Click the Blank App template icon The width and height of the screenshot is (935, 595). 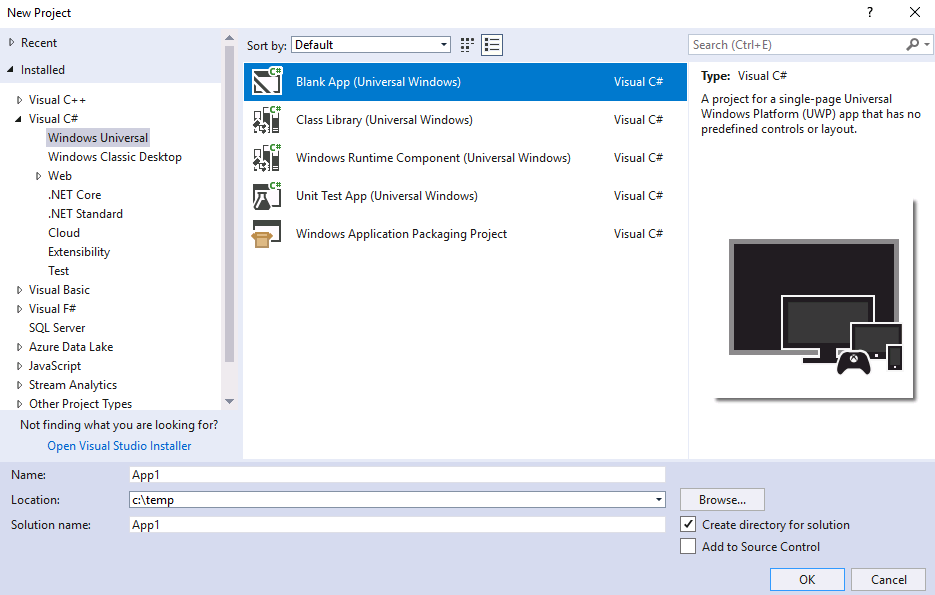[x=267, y=82]
